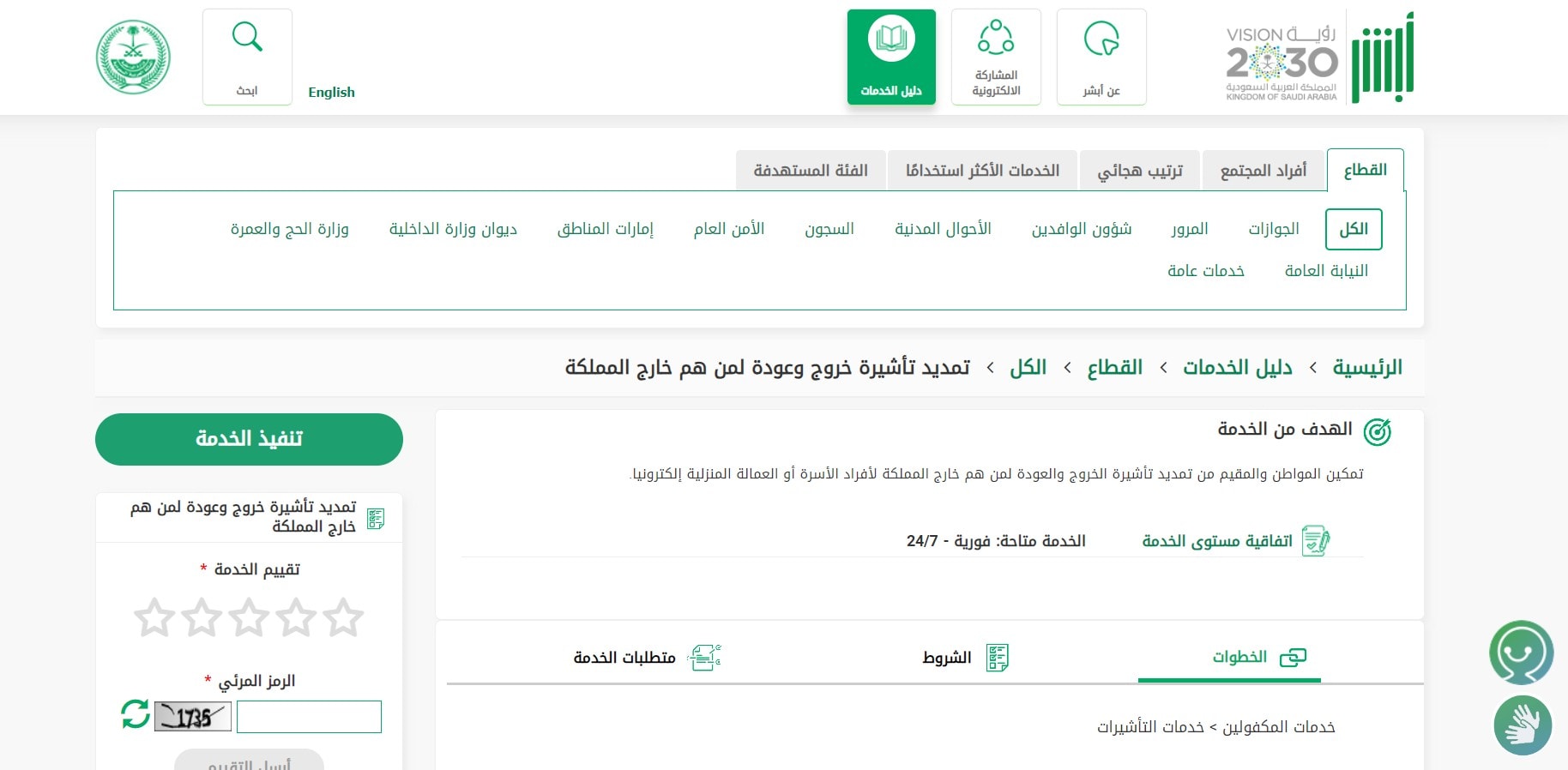1568x770 pixels.
Task: Open the services guide (دليل الخدمات)
Action: pyautogui.click(x=891, y=57)
